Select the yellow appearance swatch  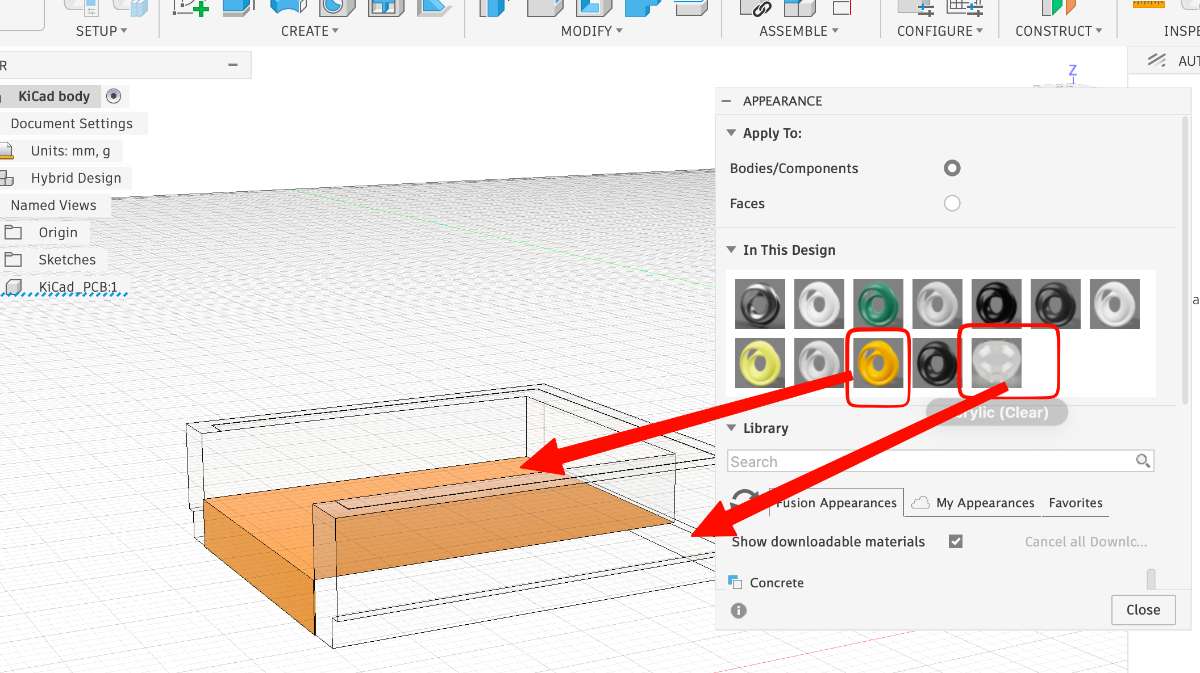click(760, 363)
